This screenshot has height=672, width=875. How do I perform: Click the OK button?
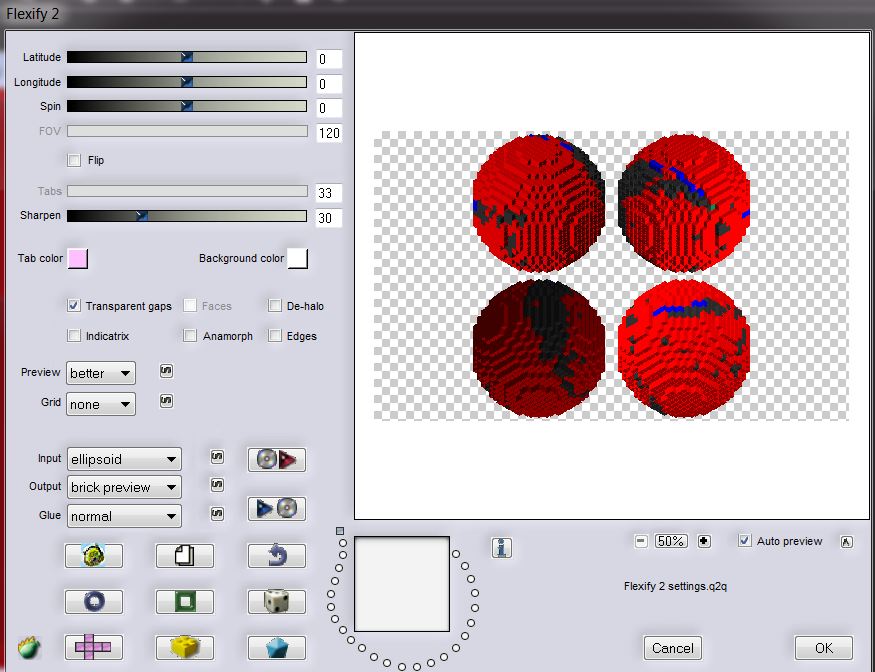click(824, 648)
